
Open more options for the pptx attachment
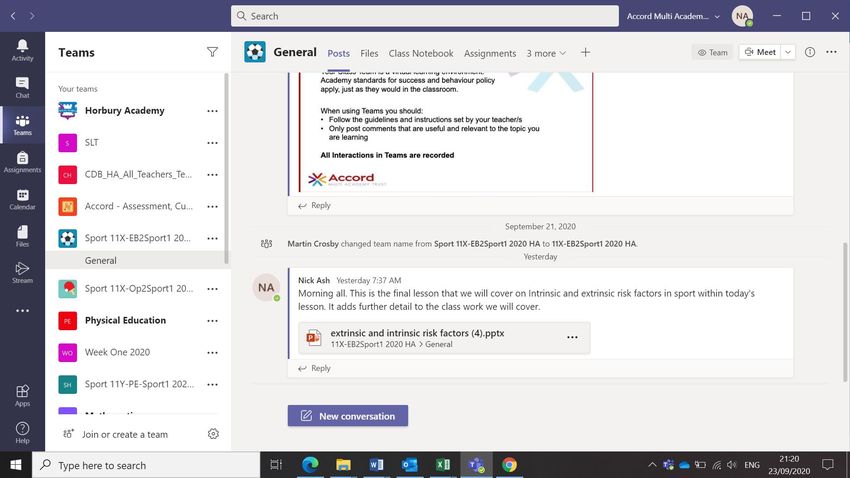click(572, 337)
